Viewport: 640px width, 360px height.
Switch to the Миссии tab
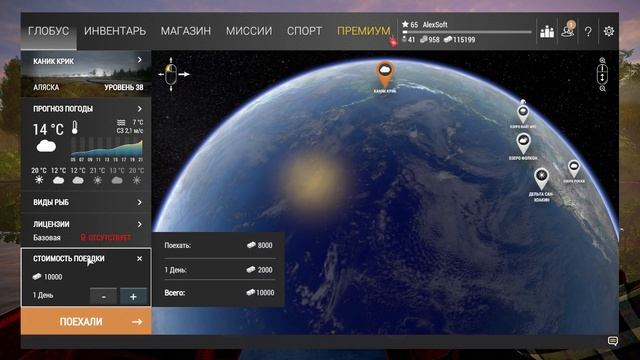[x=249, y=31]
